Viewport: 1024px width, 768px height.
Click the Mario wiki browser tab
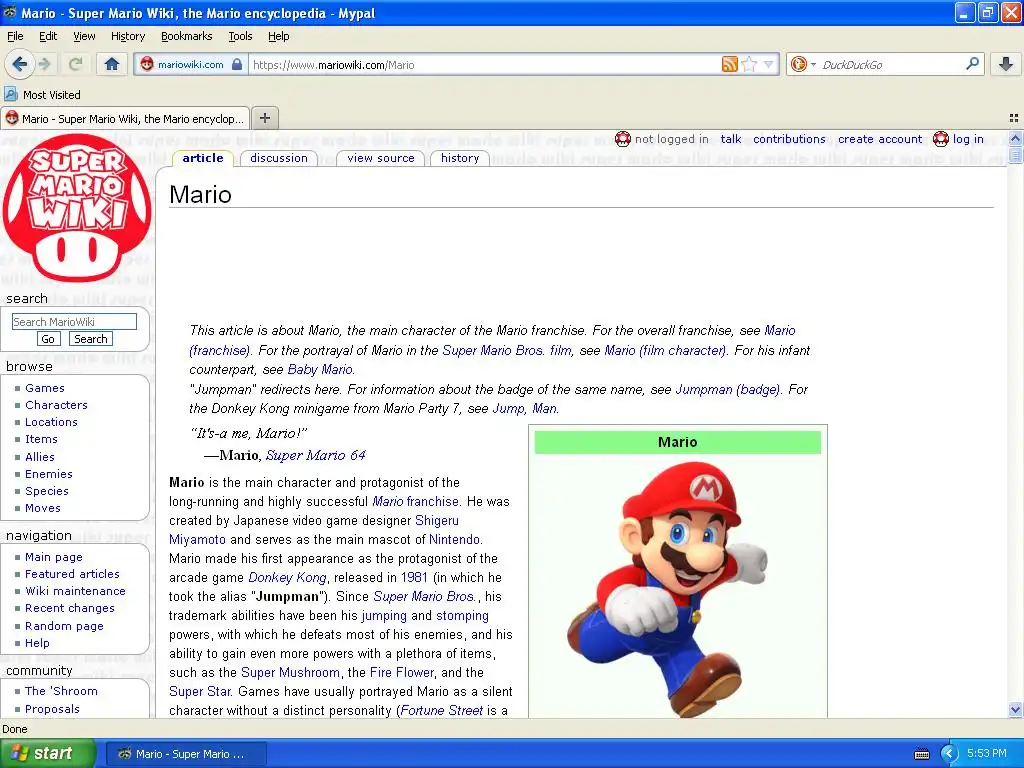coord(125,119)
